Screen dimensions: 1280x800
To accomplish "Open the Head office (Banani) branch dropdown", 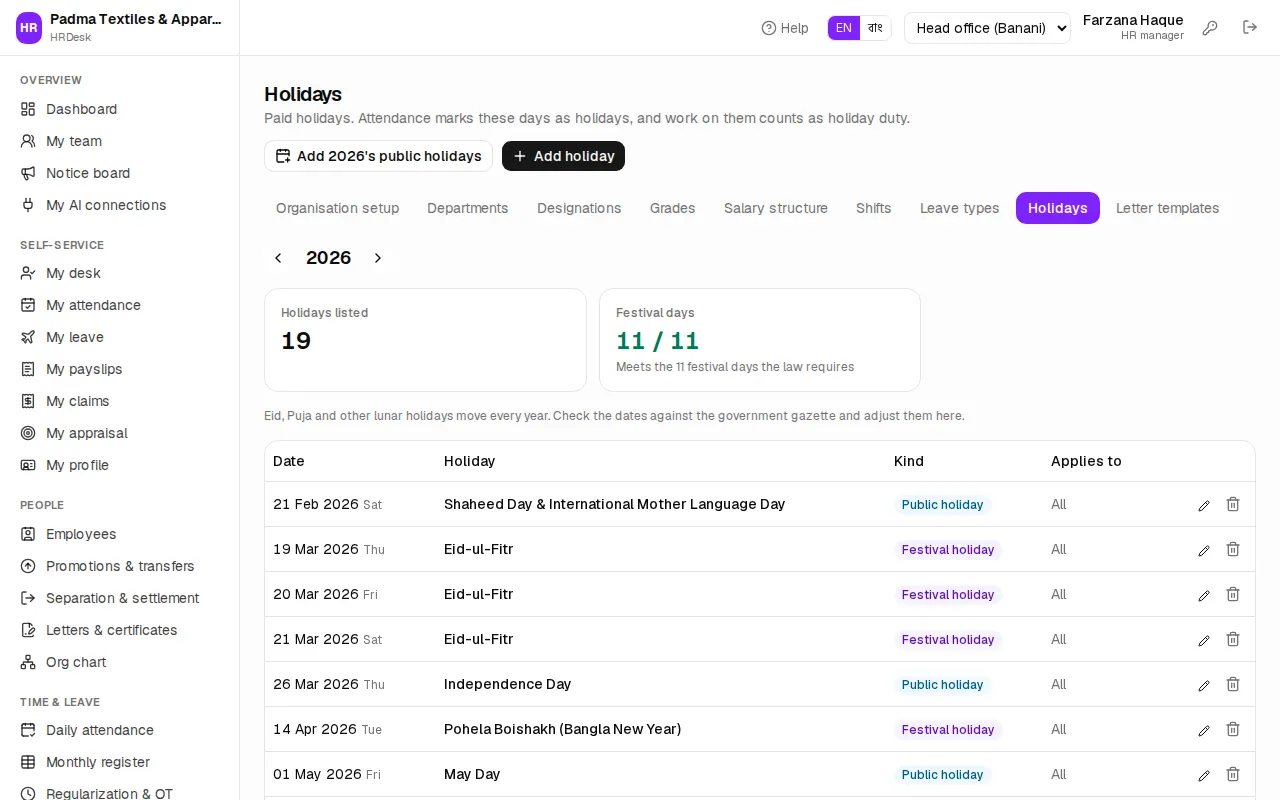I will (x=987, y=28).
